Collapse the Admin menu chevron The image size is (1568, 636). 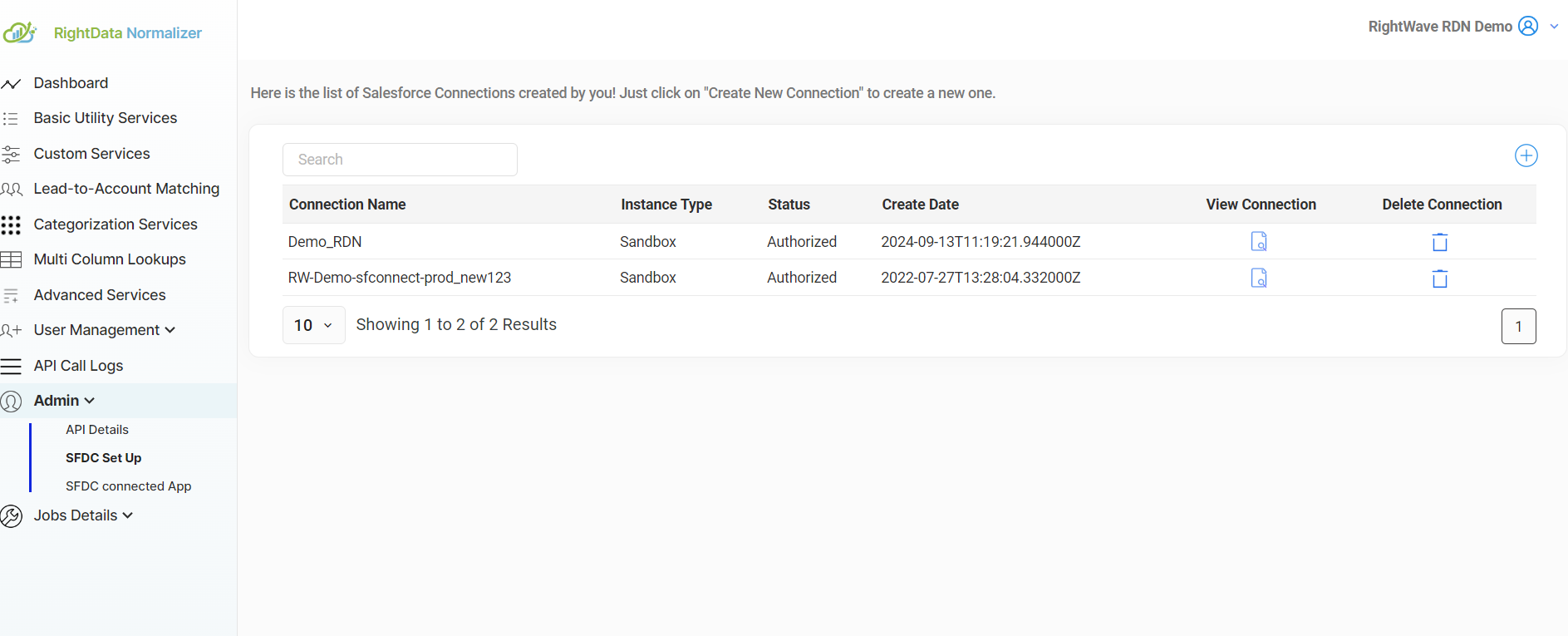coord(90,401)
